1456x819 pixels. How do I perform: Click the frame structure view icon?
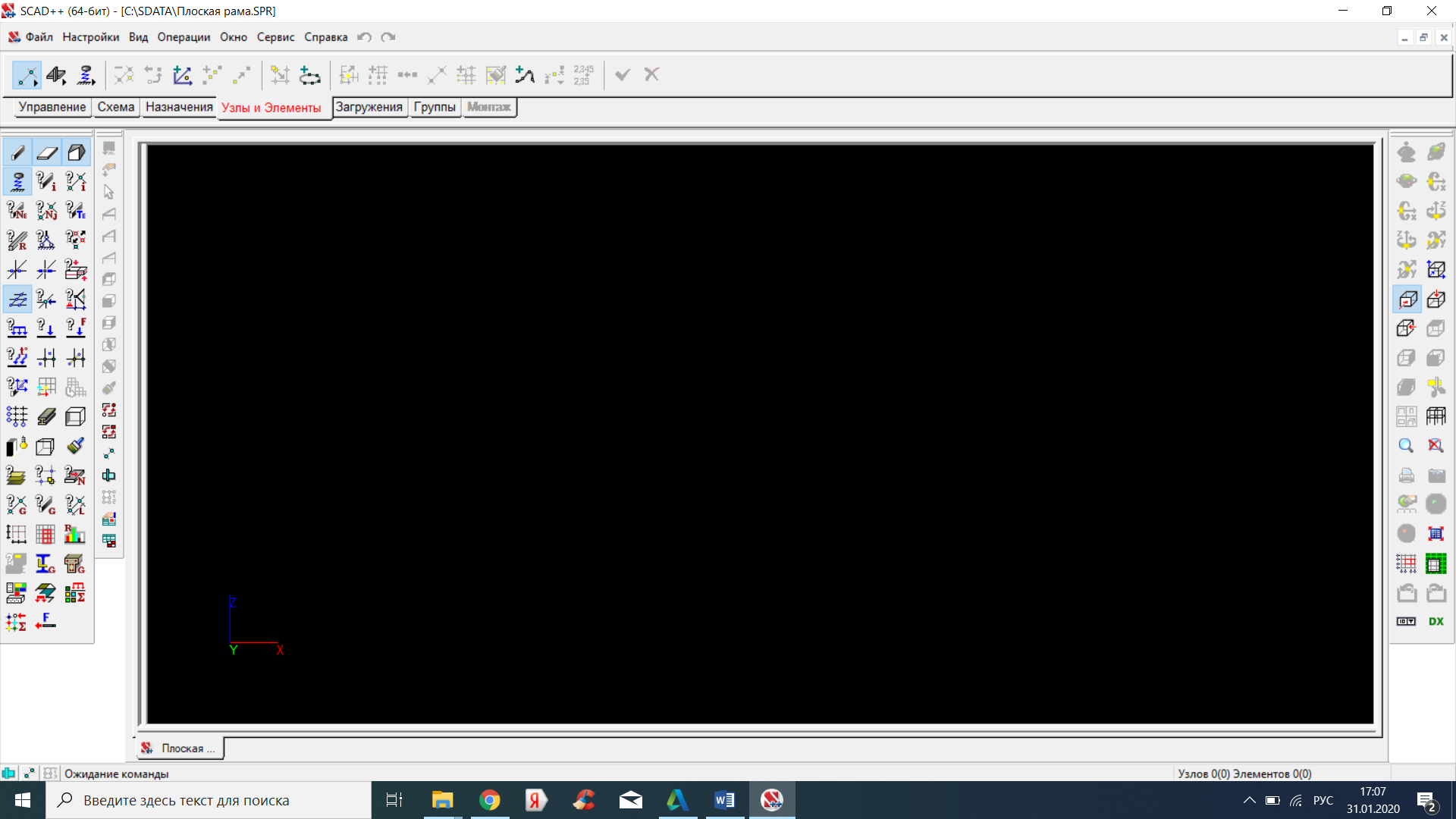pyautogui.click(x=1436, y=416)
